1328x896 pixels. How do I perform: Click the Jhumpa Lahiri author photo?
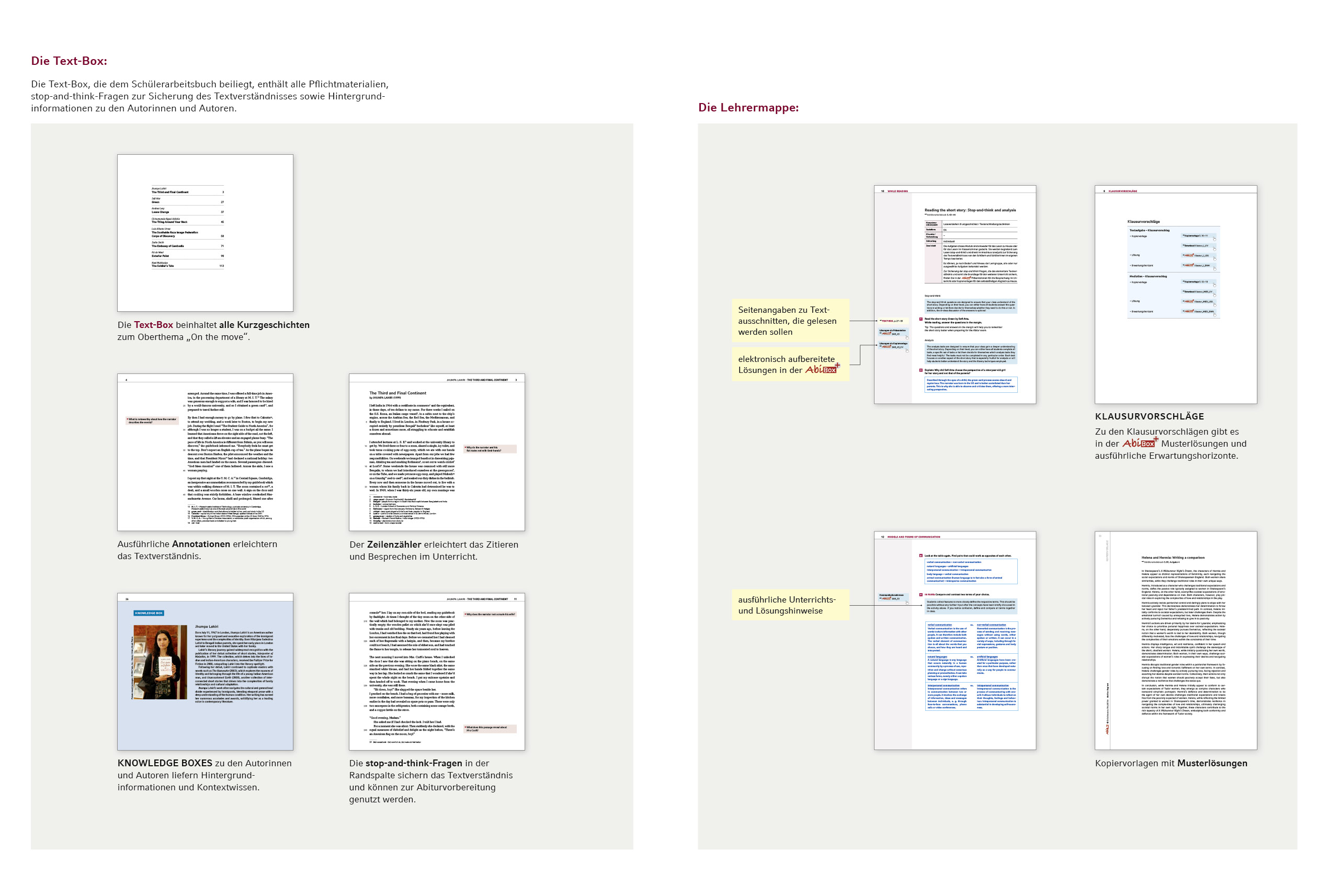point(160,662)
